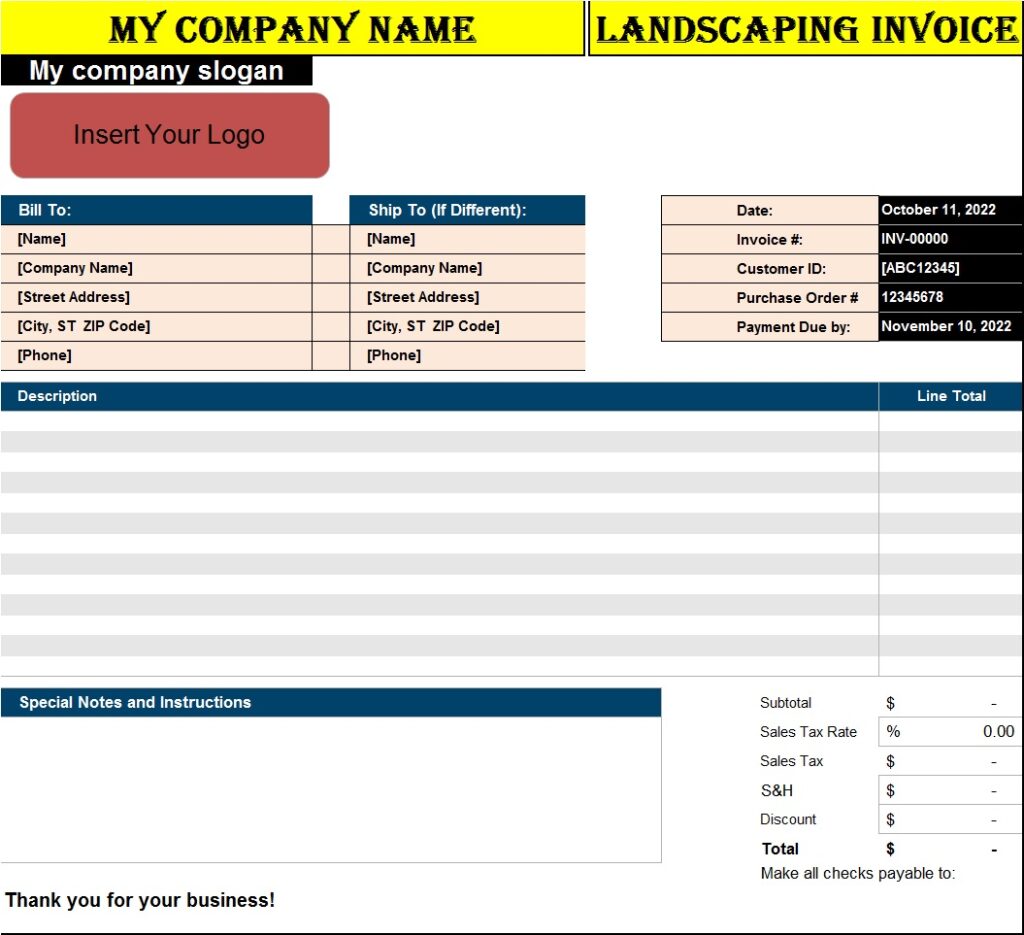Click the "S&H" label
The image size is (1024, 935).
[776, 791]
